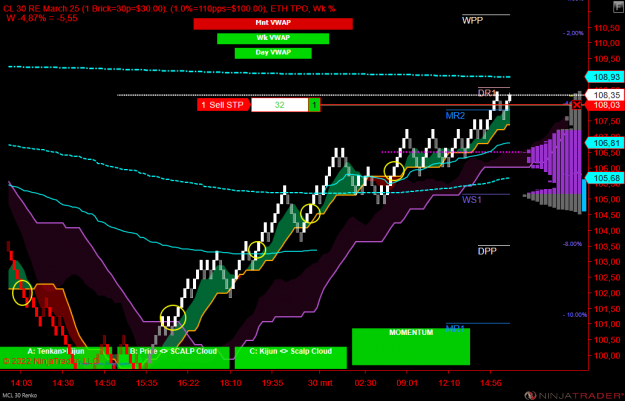Image resolution: width=625 pixels, height=401 pixels.
Task: Click the MR1 level label
Action: pos(455,329)
